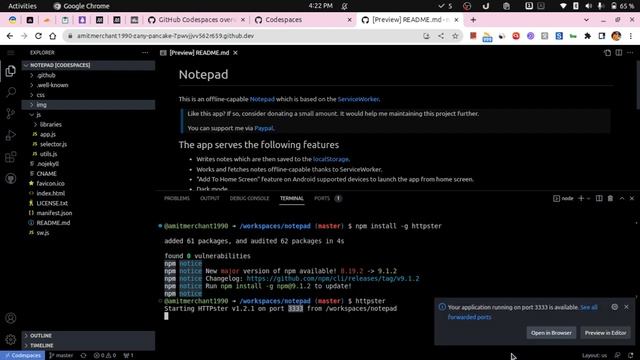Viewport: 640px width, 360px height.
Task: Collapse the js folder
Action: [88, 115]
